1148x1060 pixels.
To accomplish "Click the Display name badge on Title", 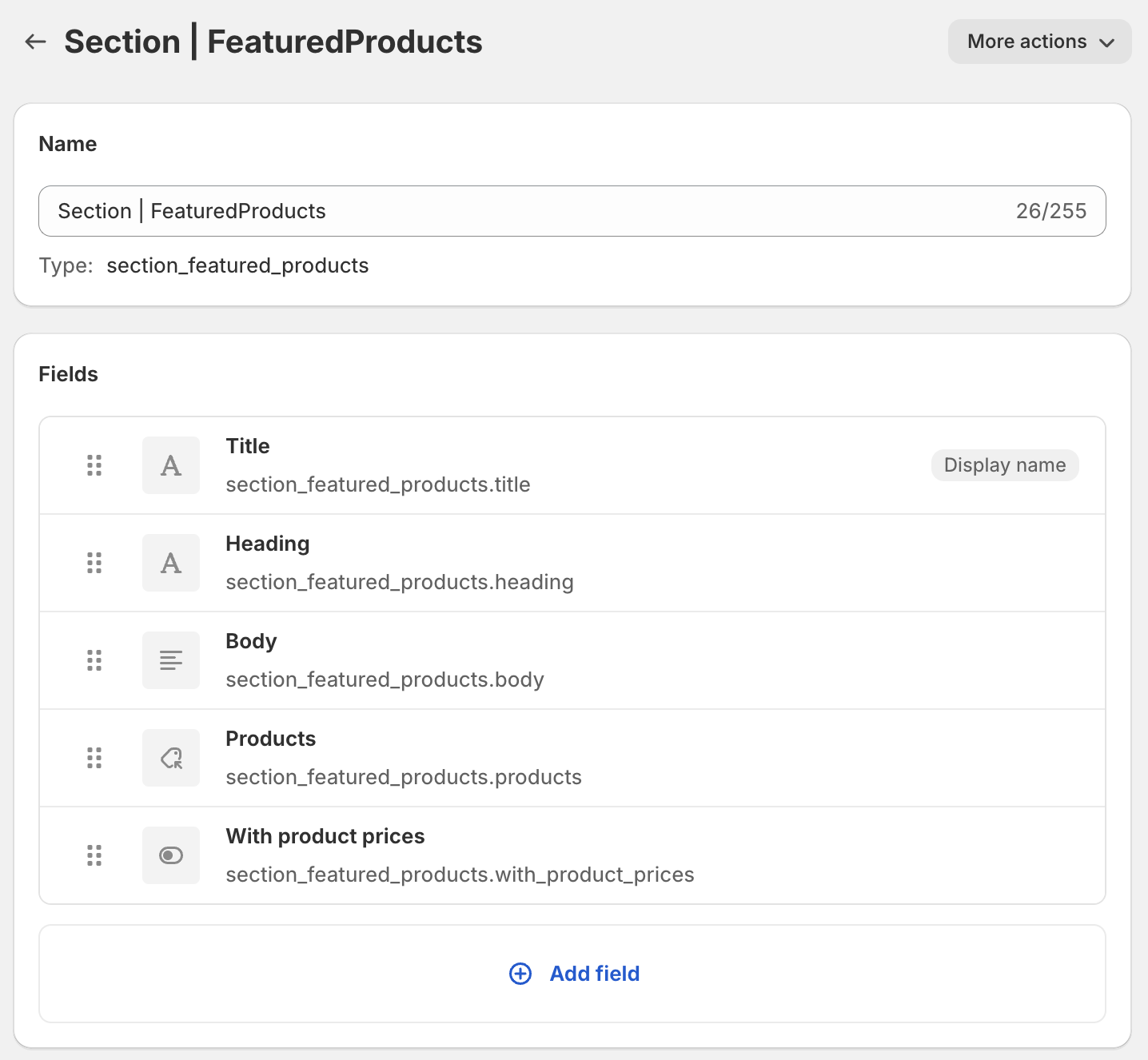I will tap(1004, 464).
